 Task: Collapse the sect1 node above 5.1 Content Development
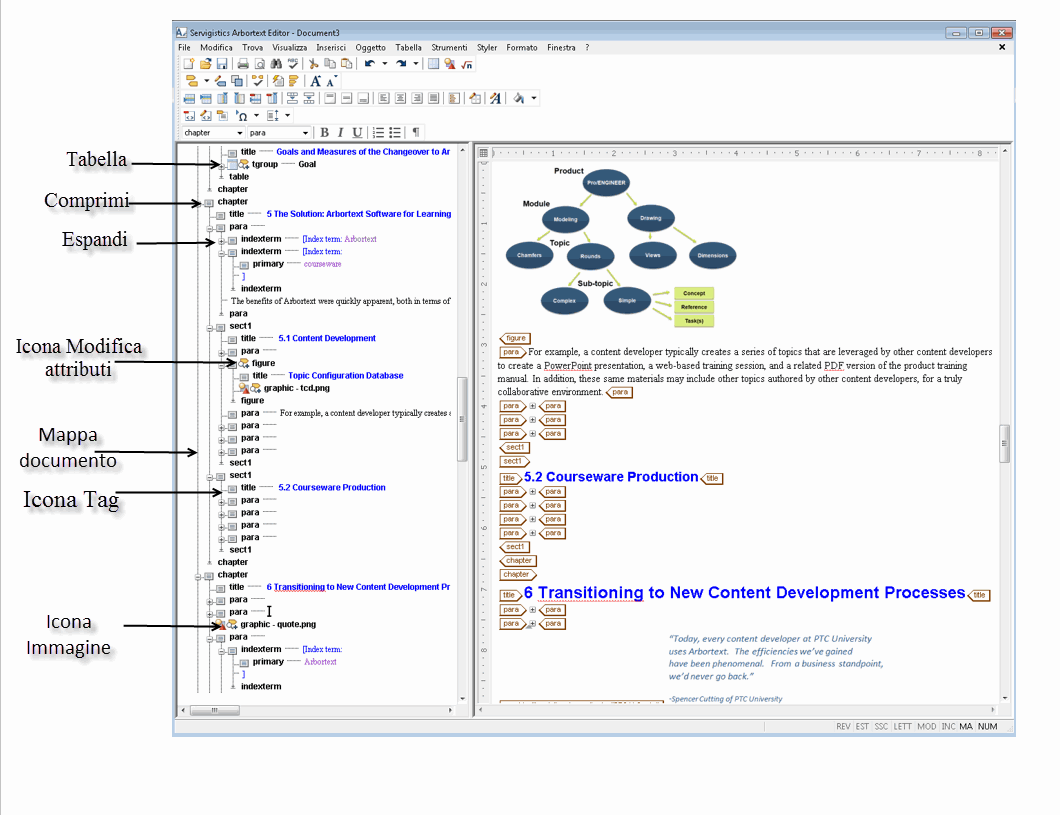click(x=210, y=328)
